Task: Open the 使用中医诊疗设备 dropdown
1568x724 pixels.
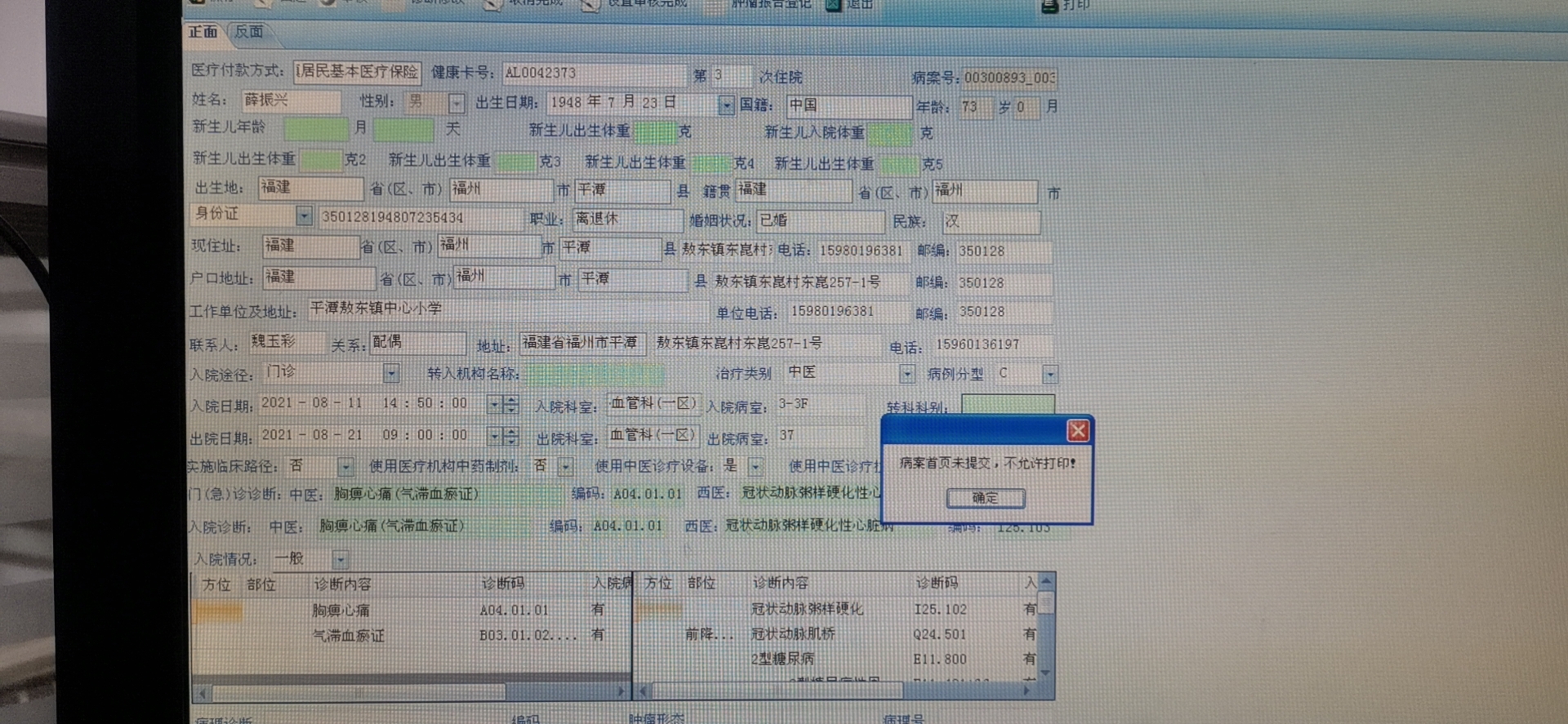Action: [755, 467]
